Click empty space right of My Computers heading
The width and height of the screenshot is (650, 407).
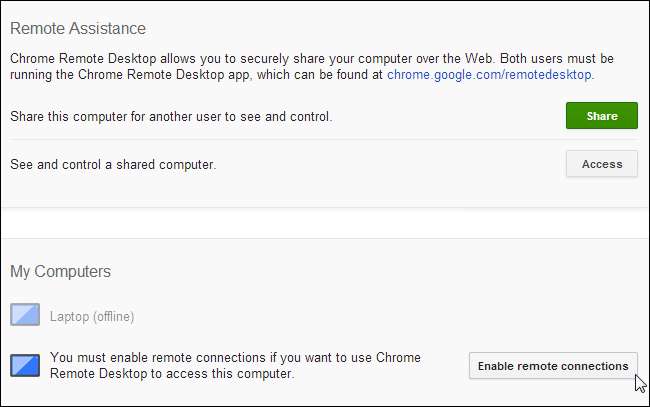[x=400, y=271]
